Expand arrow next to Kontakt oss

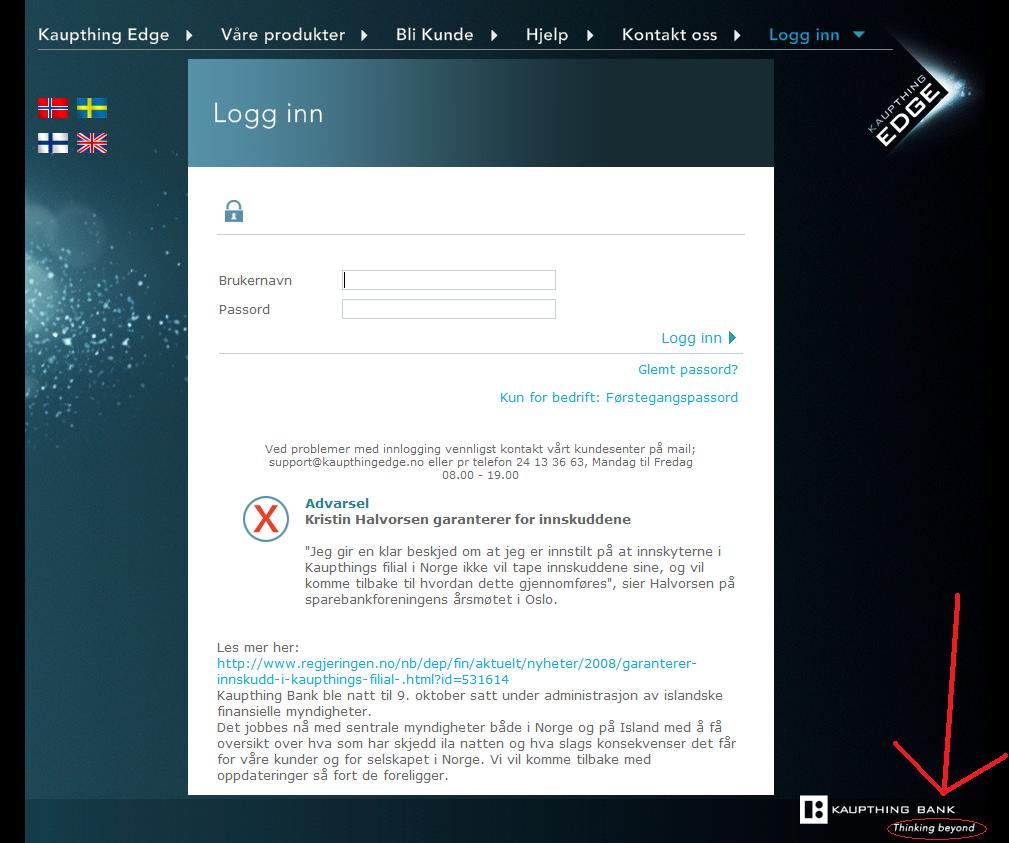point(737,35)
